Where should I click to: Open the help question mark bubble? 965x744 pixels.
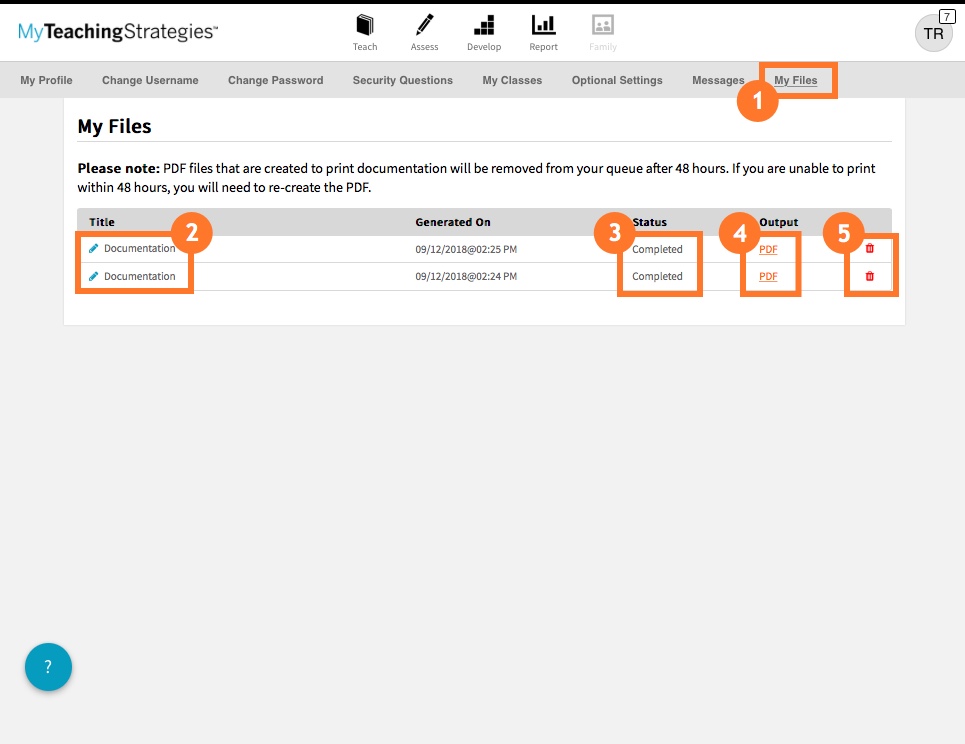48,667
